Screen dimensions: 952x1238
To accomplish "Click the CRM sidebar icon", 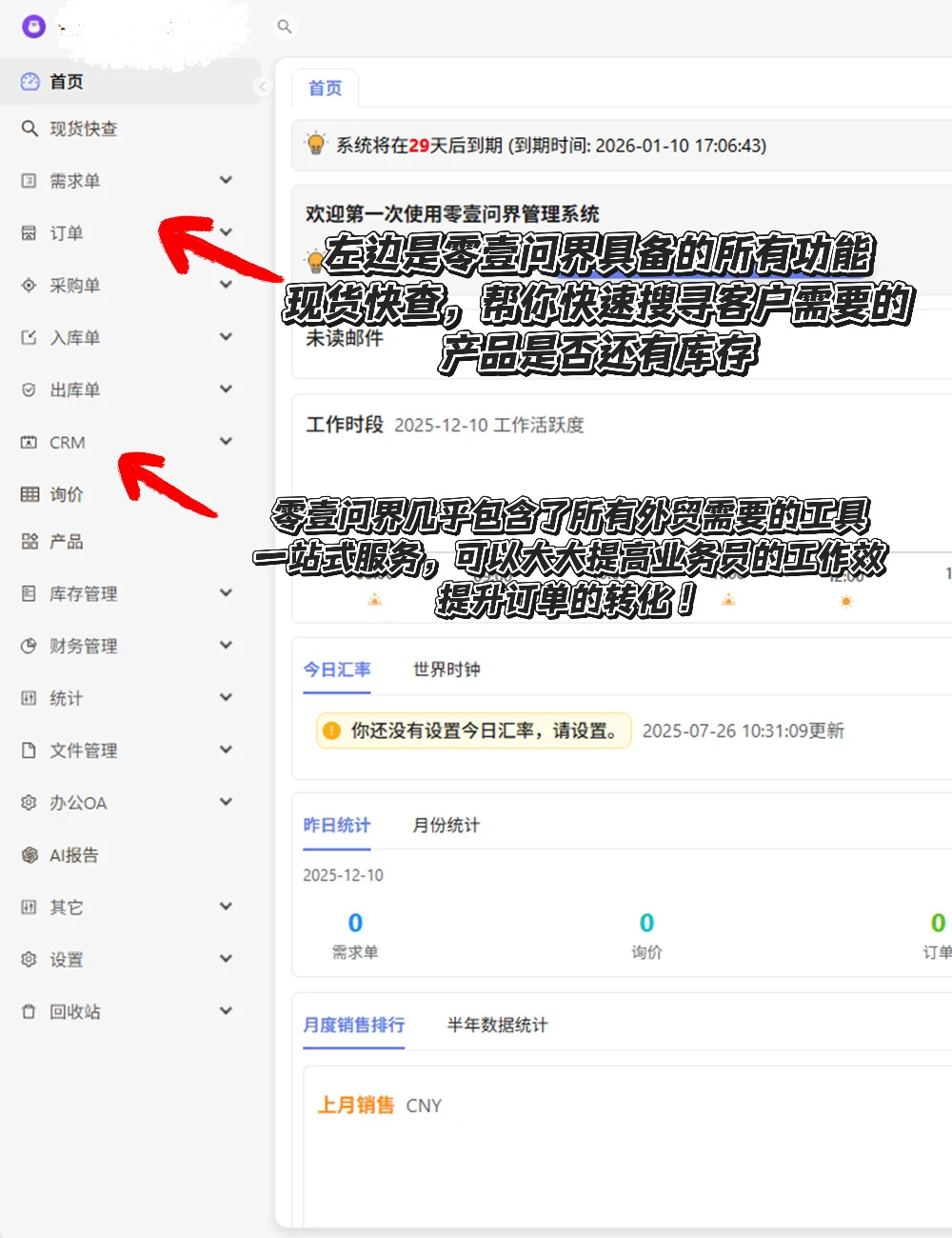I will tap(30, 443).
